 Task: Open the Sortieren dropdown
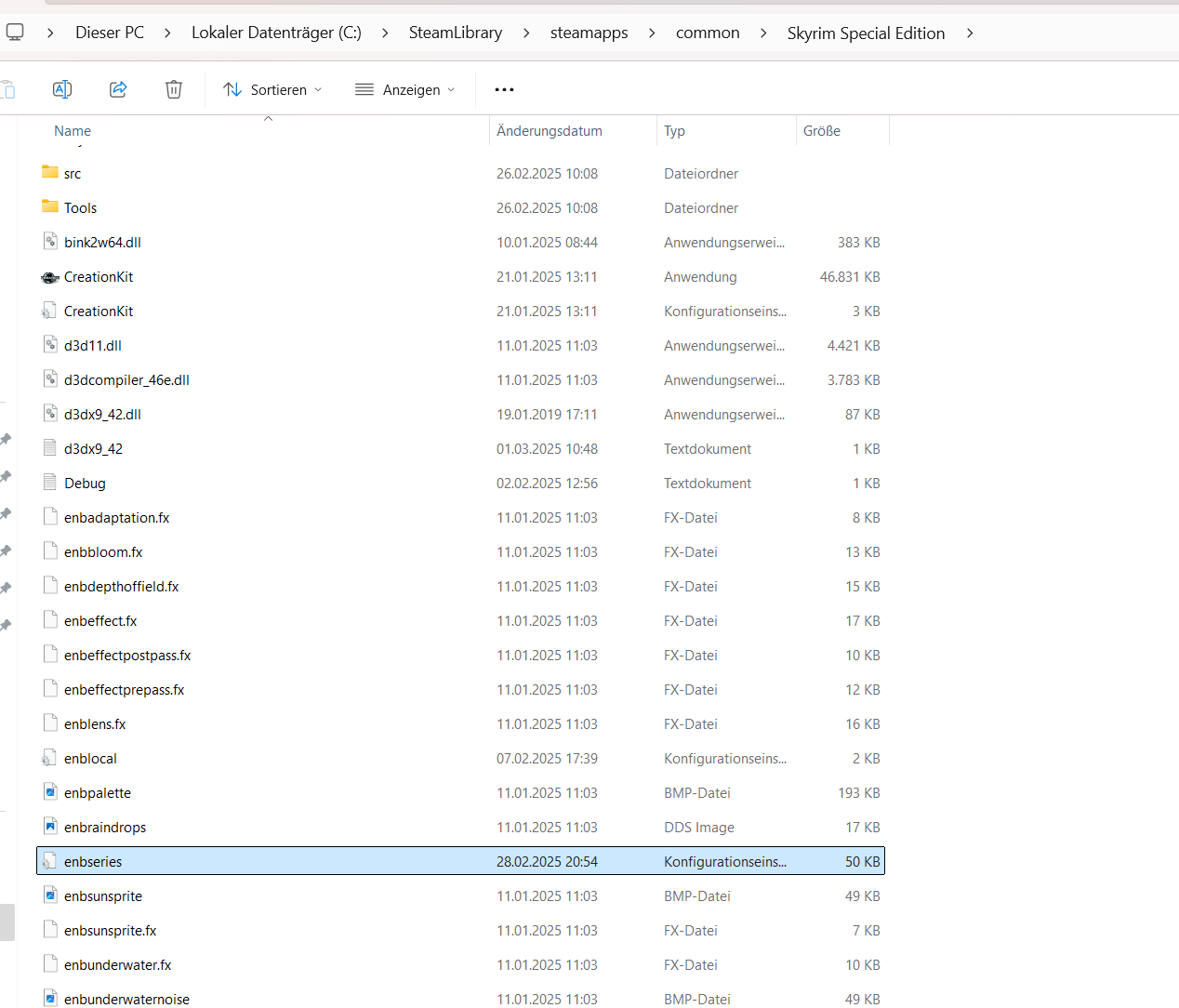click(272, 89)
